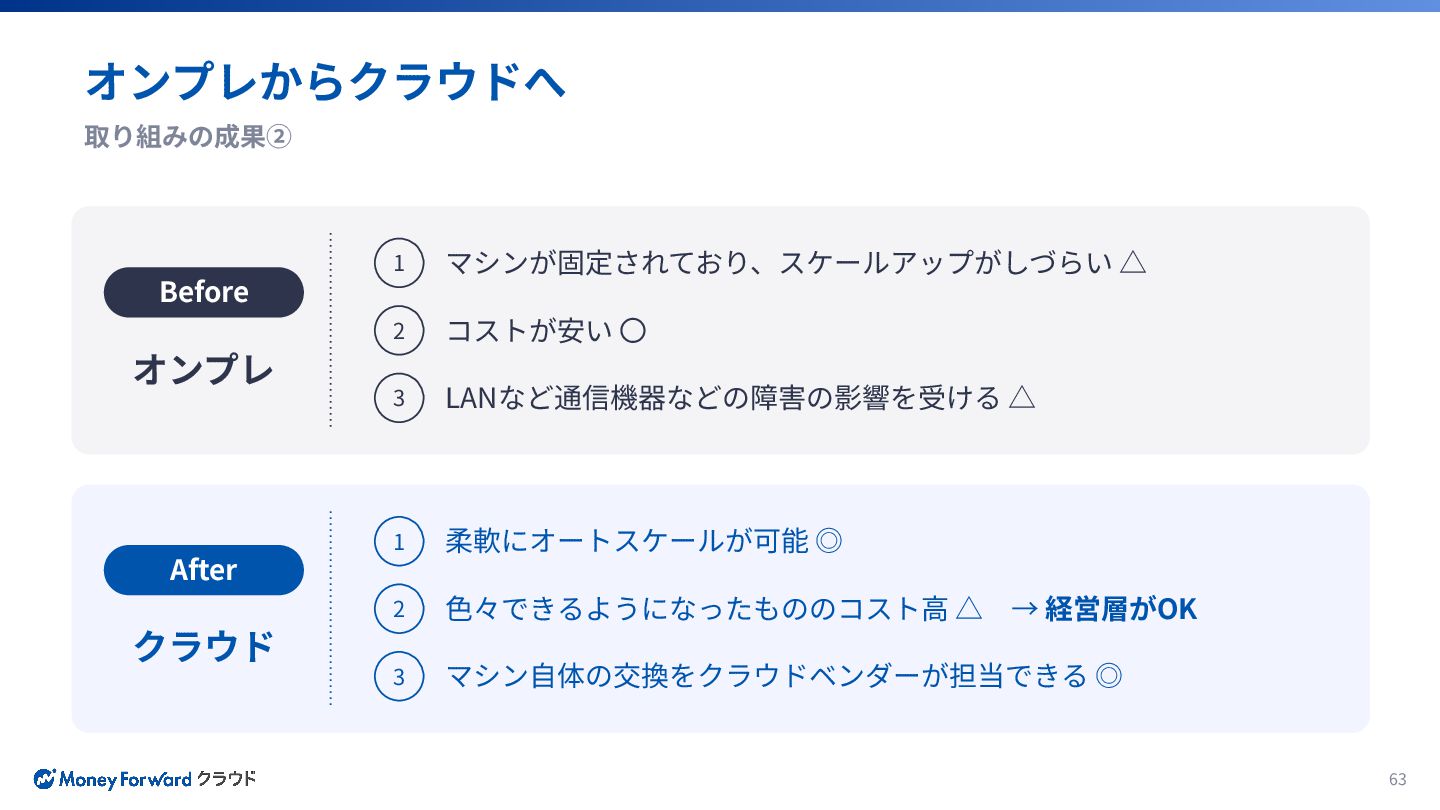Viewport: 1440px width, 810px height.
Task: Click the Before pill label
Action: [204, 292]
